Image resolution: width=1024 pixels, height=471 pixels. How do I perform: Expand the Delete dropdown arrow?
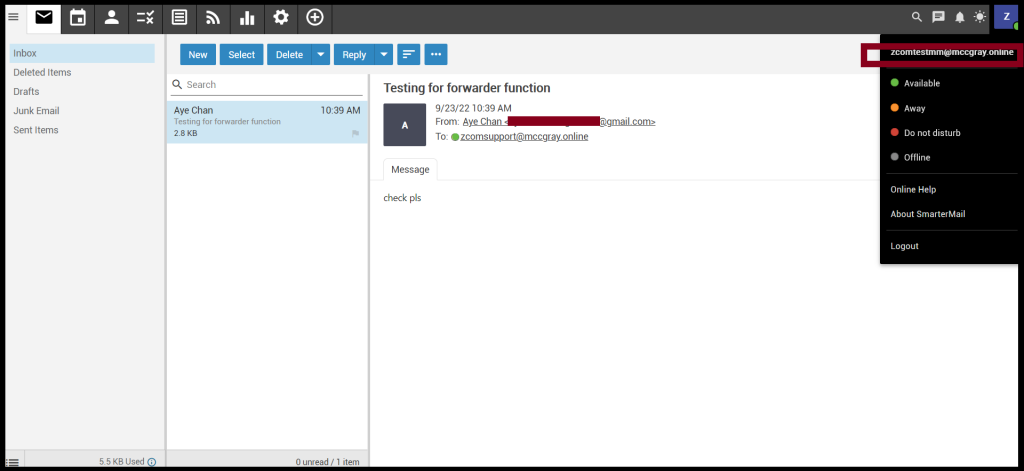[321, 55]
